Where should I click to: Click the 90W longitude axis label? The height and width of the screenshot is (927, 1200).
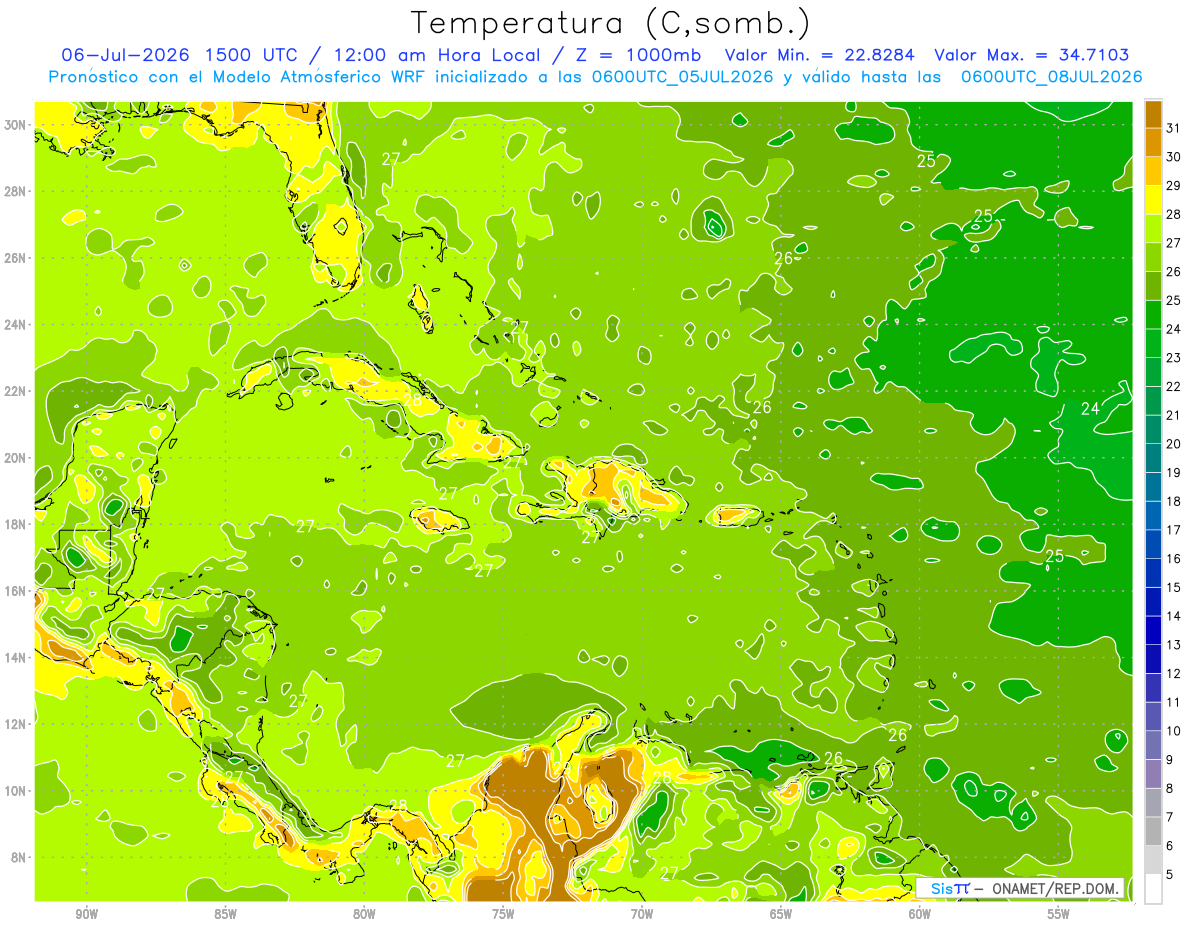tap(87, 915)
